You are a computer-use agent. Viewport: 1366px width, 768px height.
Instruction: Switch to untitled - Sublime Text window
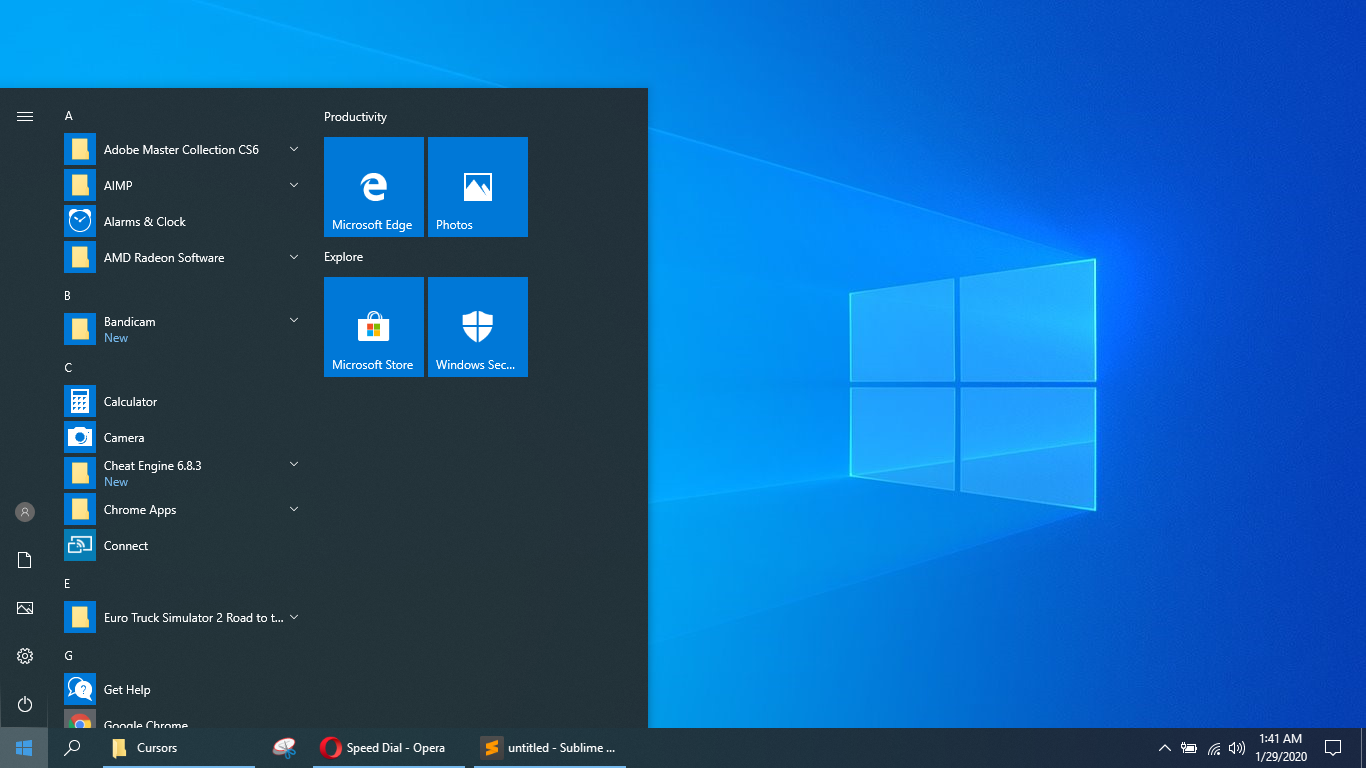[550, 748]
